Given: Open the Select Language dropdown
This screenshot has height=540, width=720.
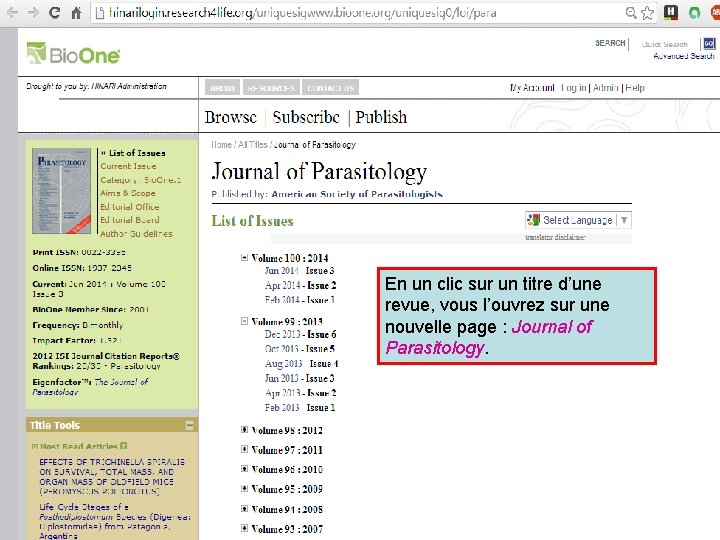Looking at the screenshot, I should pos(578,220).
